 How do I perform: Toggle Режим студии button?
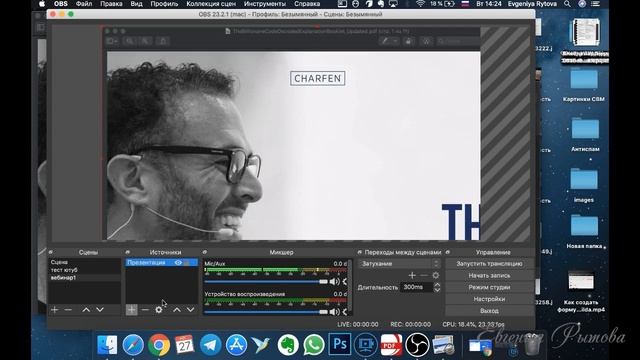pos(489,287)
